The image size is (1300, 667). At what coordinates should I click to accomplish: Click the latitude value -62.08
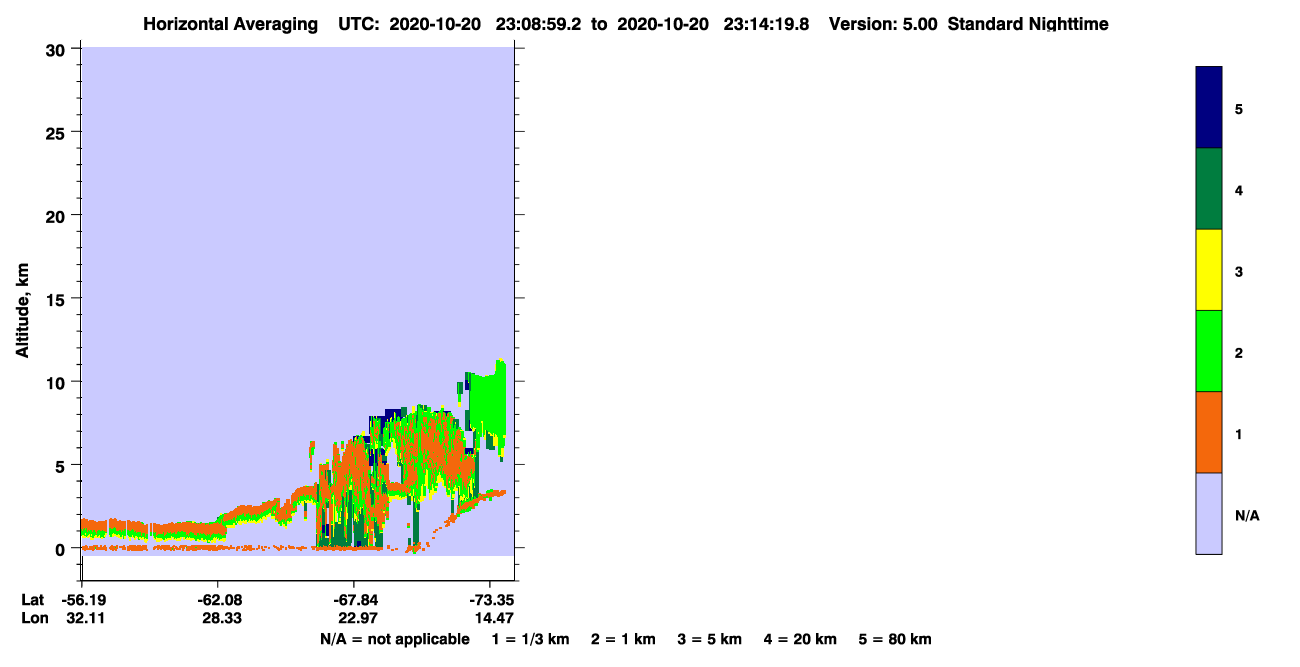click(x=218, y=600)
